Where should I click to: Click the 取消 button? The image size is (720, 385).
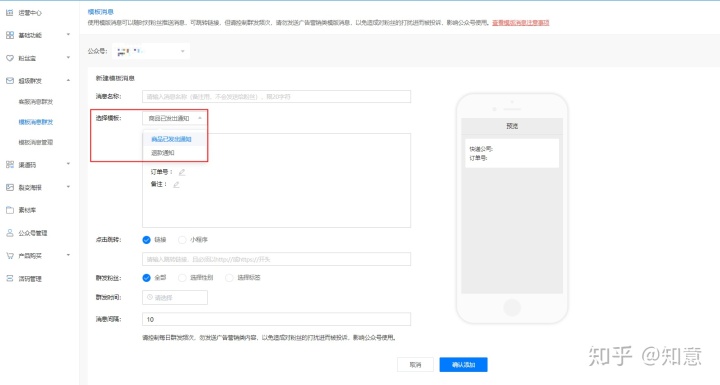click(x=415, y=365)
